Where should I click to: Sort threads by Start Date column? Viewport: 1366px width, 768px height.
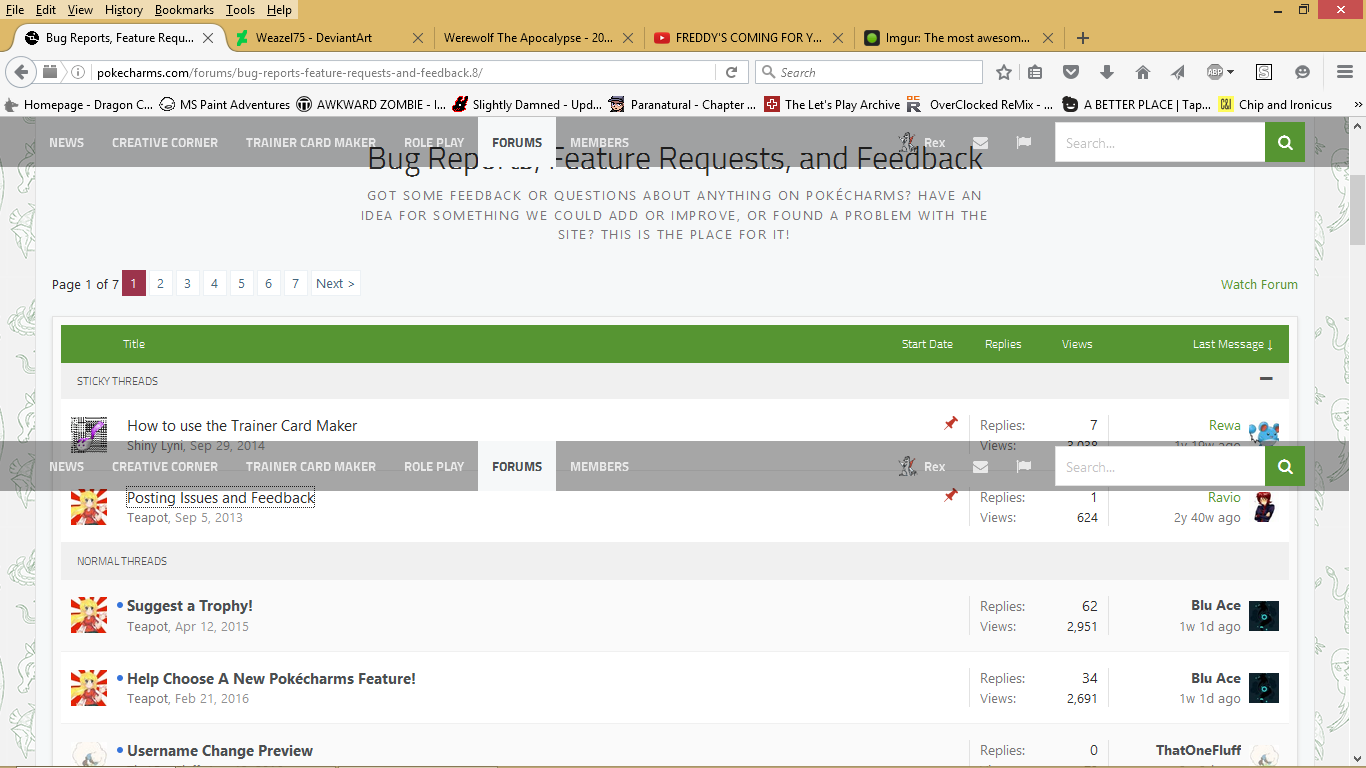tap(927, 344)
